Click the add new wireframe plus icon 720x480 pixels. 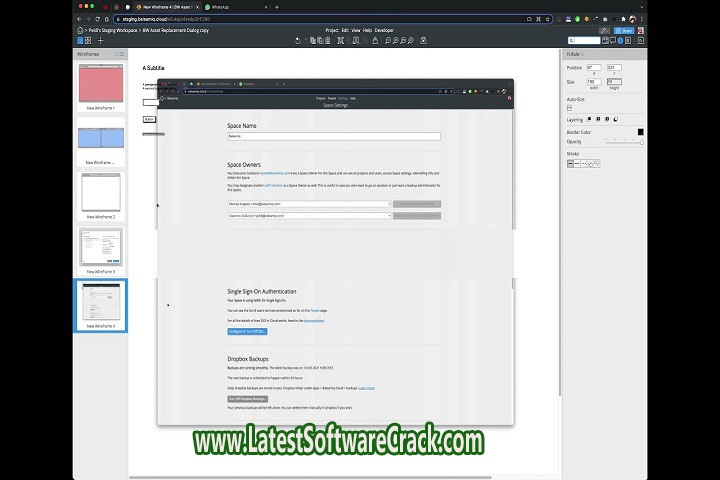100,41
